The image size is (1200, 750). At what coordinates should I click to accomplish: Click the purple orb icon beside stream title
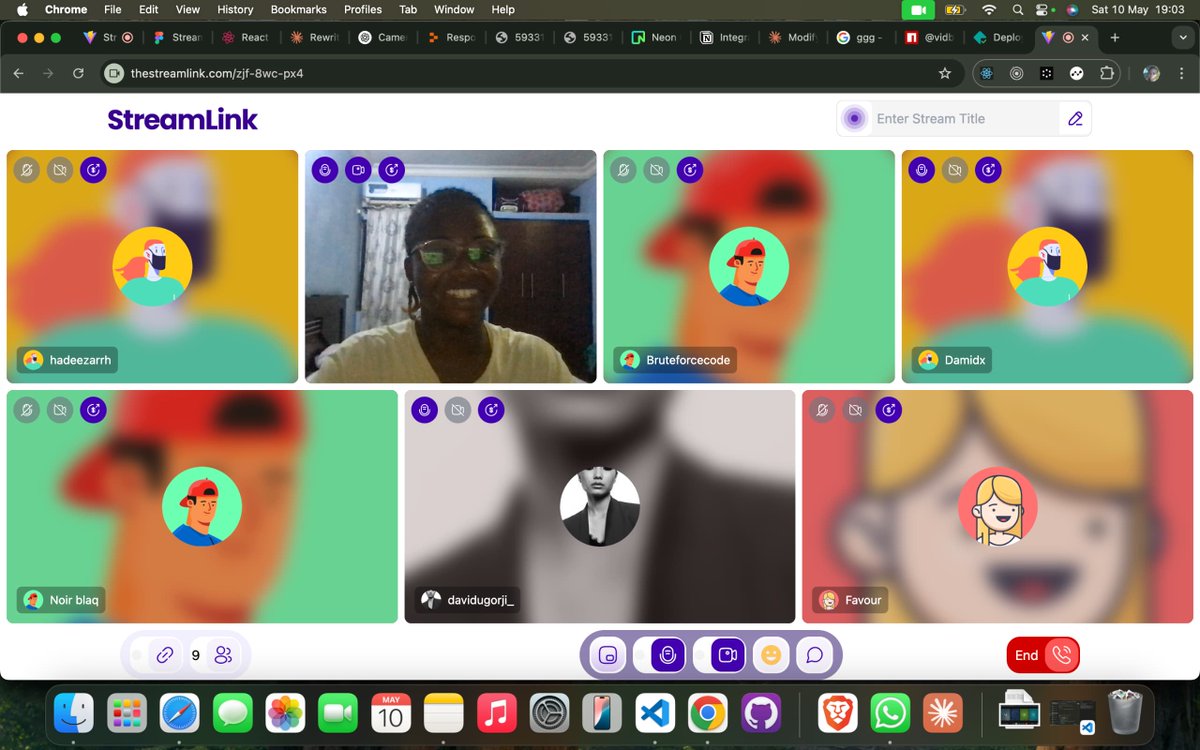(x=854, y=118)
